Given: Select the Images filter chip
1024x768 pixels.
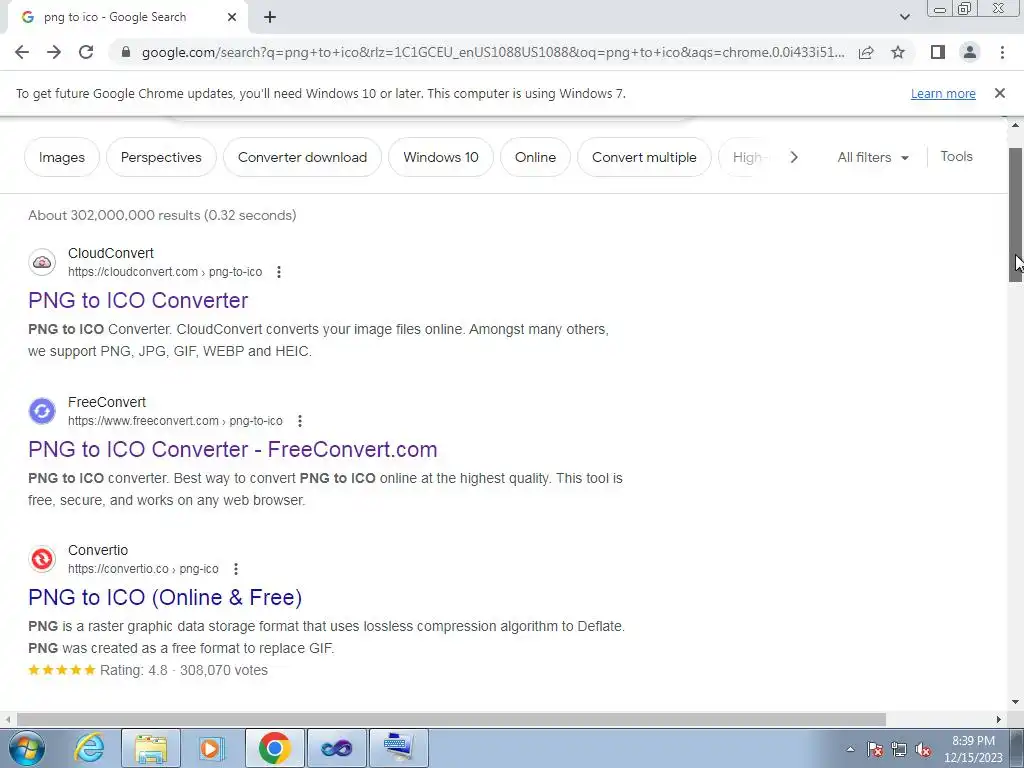Looking at the screenshot, I should click(x=62, y=157).
